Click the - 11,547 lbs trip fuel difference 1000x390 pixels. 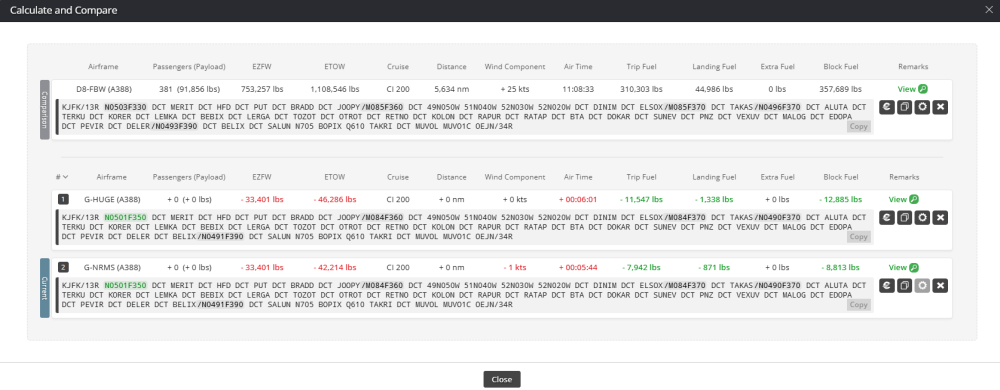641,199
